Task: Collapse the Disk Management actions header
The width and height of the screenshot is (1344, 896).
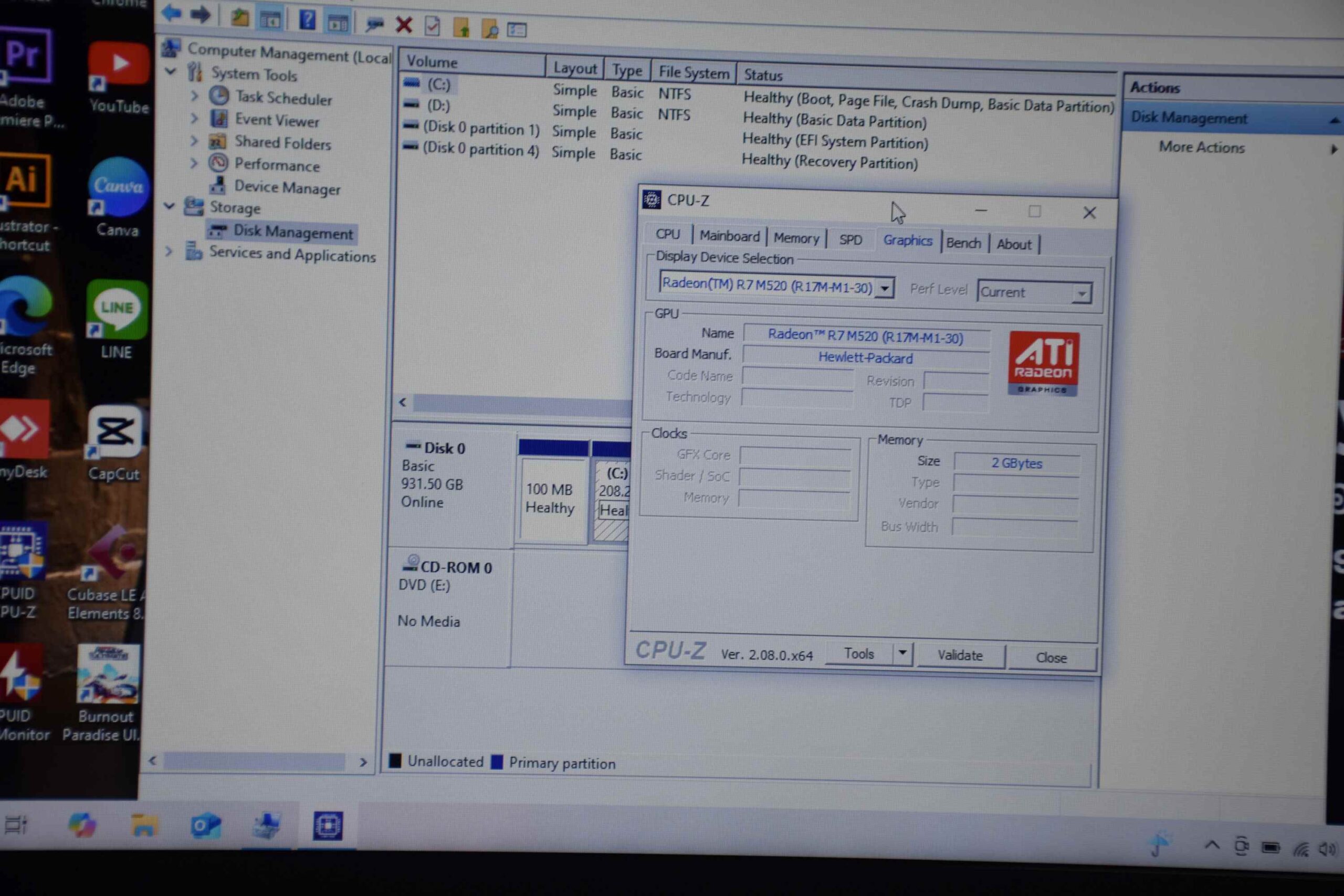Action: [x=1333, y=120]
